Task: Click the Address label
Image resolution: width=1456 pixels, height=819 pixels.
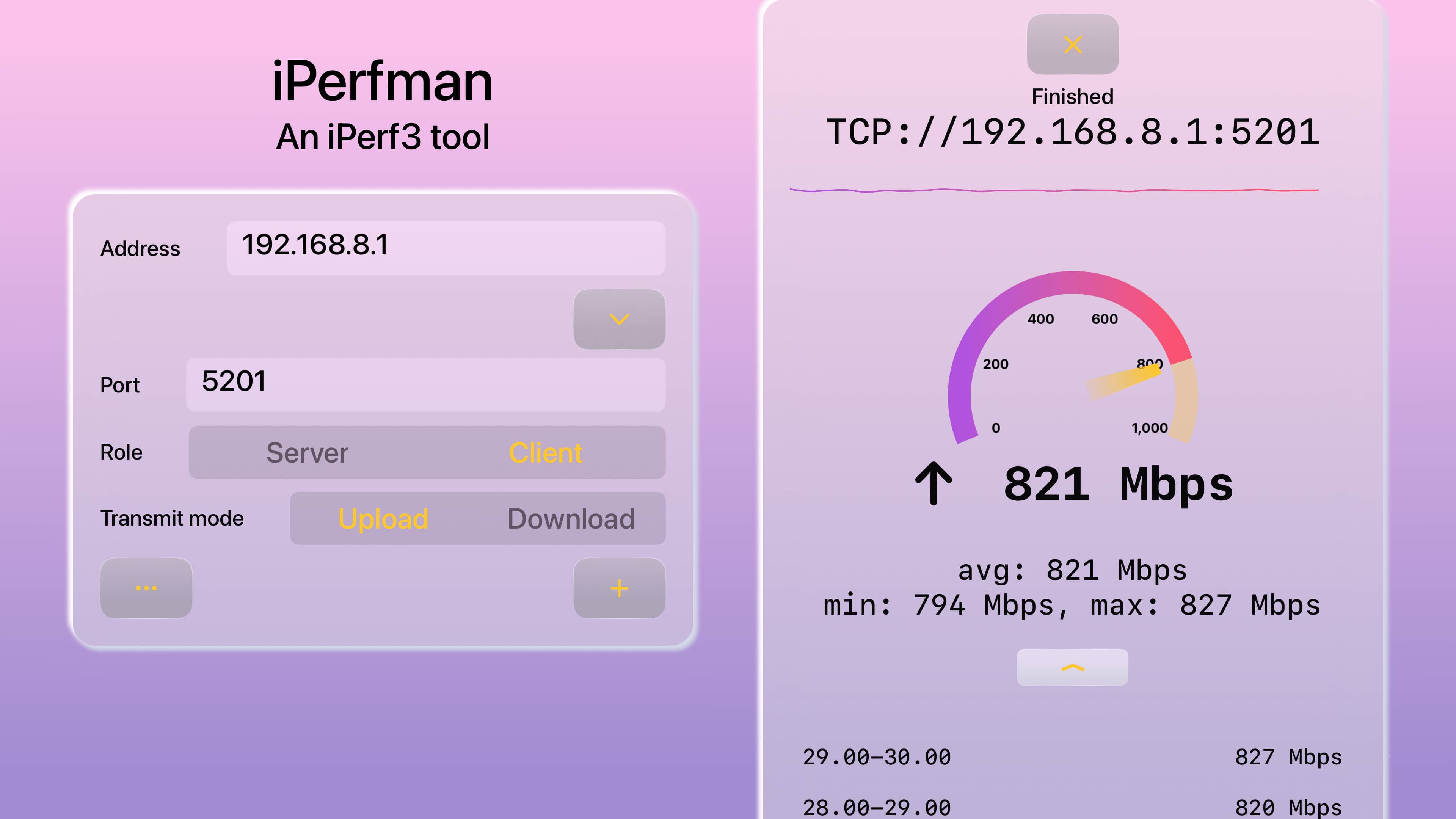Action: 140,249
